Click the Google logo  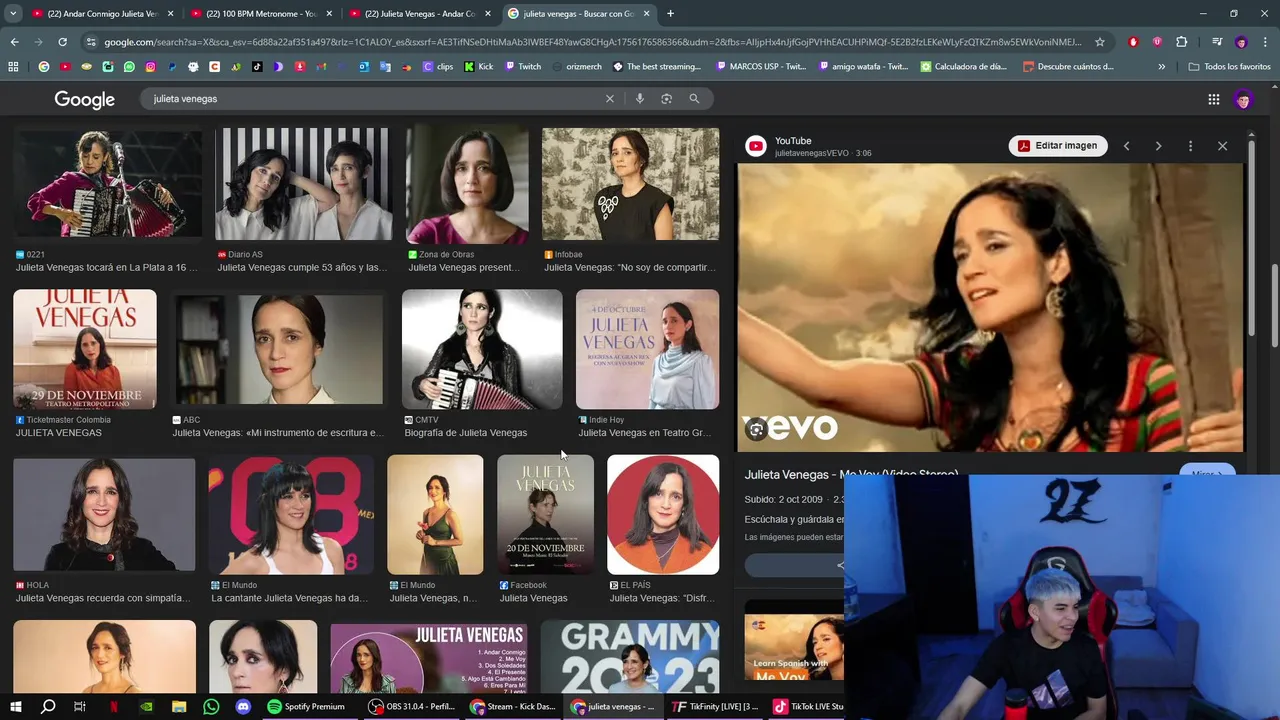click(x=84, y=99)
